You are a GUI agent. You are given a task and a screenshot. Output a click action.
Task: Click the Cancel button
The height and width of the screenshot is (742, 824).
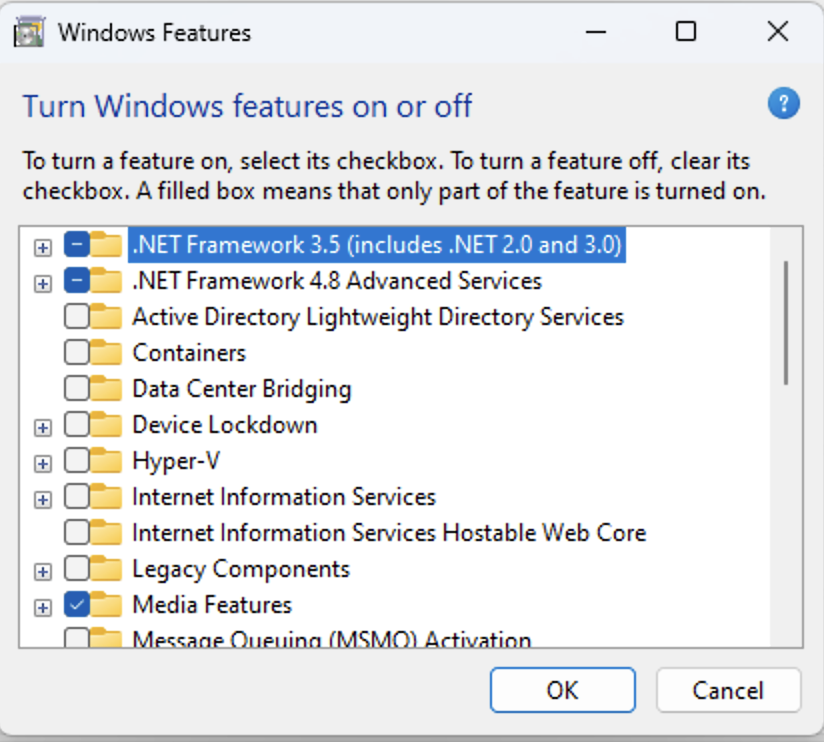(x=728, y=690)
